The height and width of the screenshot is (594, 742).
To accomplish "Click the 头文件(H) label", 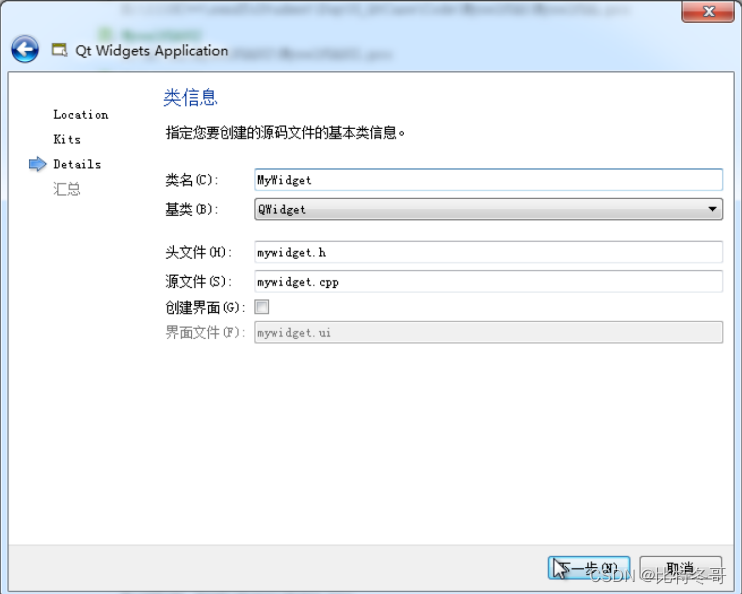I will click(198, 252).
